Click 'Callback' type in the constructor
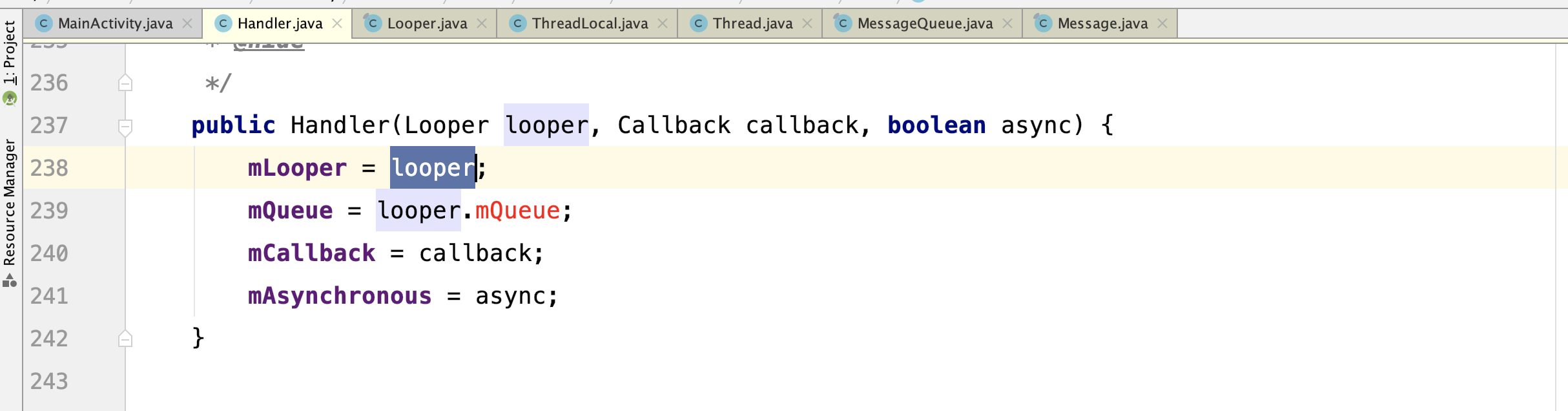Screen dimensions: 1568x411 tap(674, 125)
